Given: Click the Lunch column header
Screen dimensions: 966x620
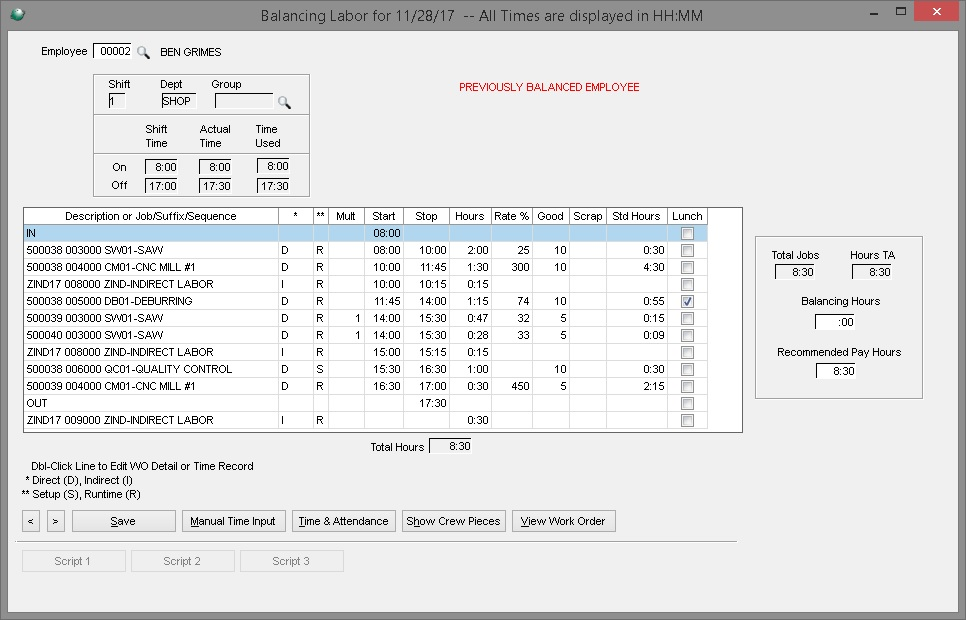Looking at the screenshot, I should 688,216.
